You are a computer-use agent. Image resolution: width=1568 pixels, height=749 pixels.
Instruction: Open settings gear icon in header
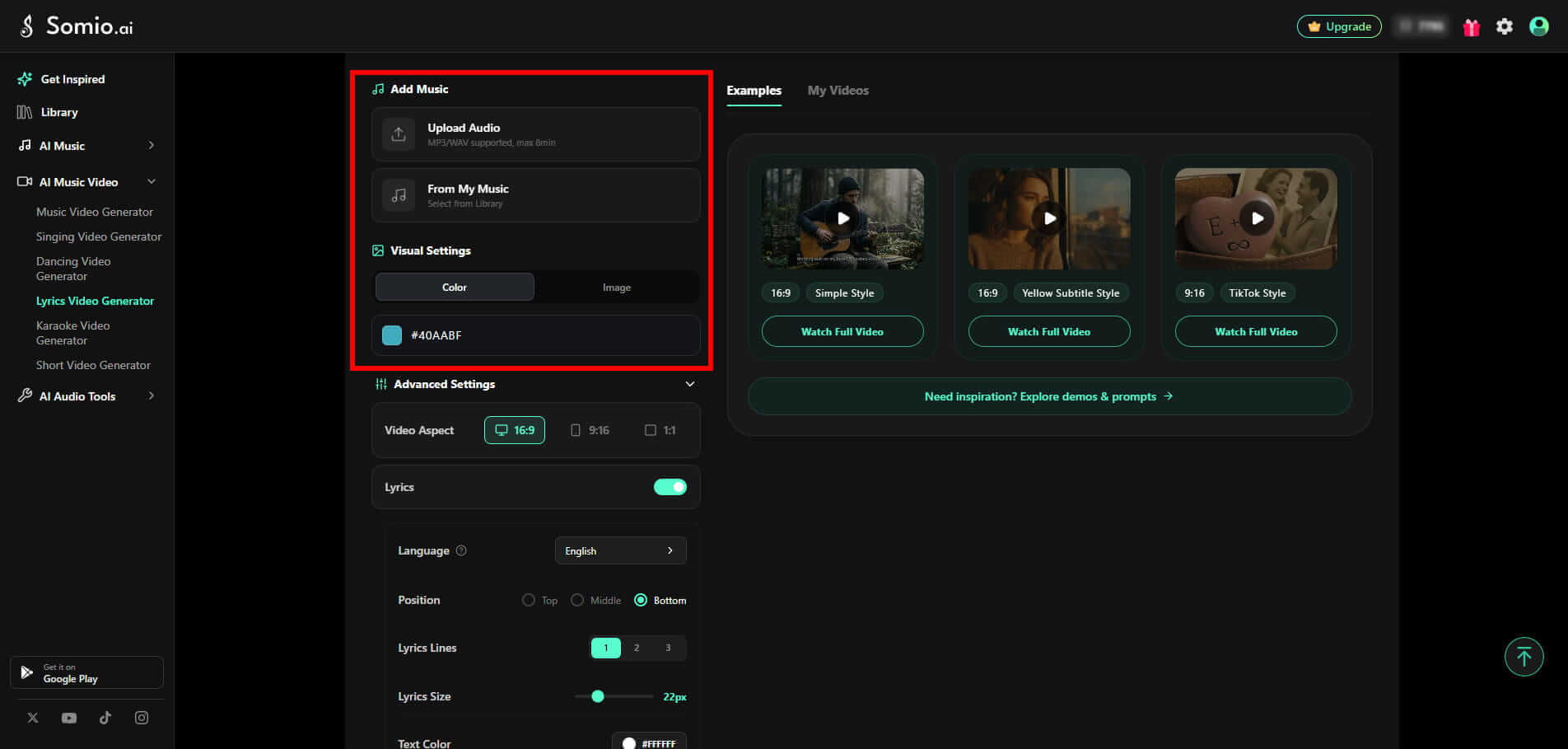tap(1505, 26)
